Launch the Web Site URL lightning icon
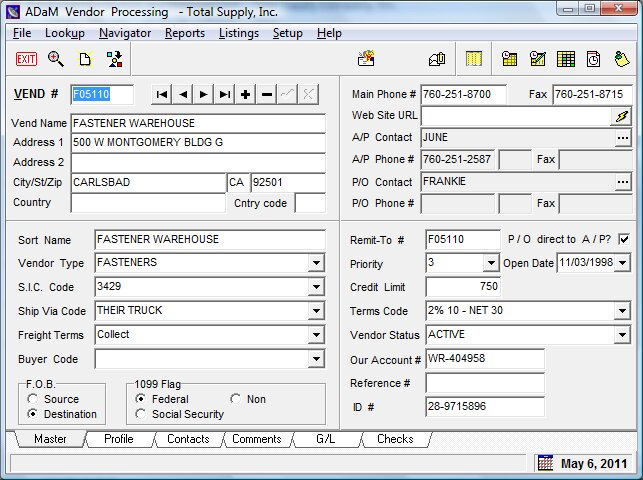 [622, 116]
